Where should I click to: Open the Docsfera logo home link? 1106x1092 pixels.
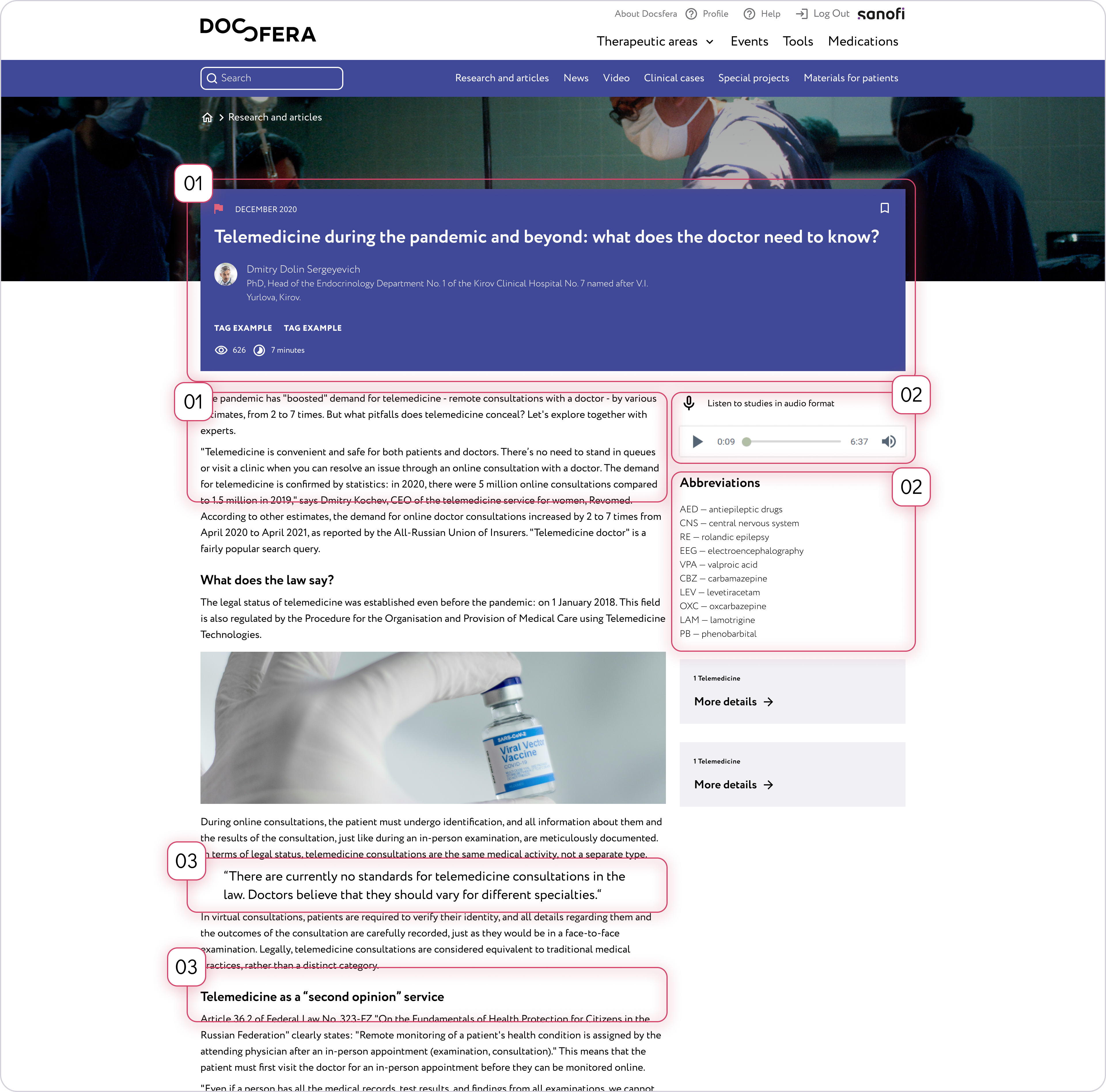(x=257, y=30)
